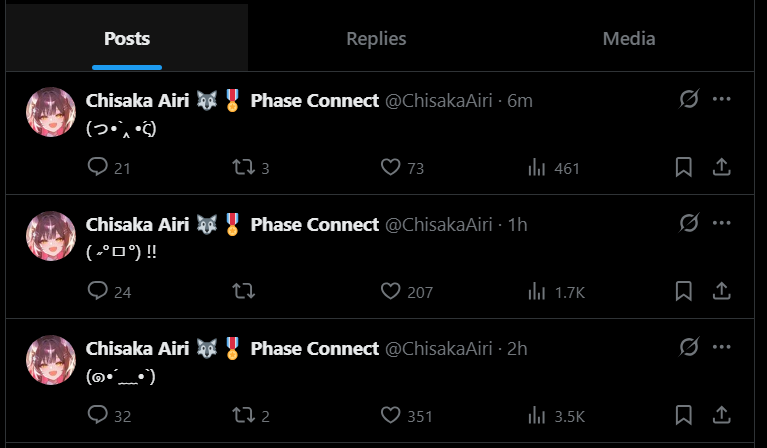Open more options on the 2h post
Image resolution: width=767 pixels, height=448 pixels.
pyautogui.click(x=722, y=347)
